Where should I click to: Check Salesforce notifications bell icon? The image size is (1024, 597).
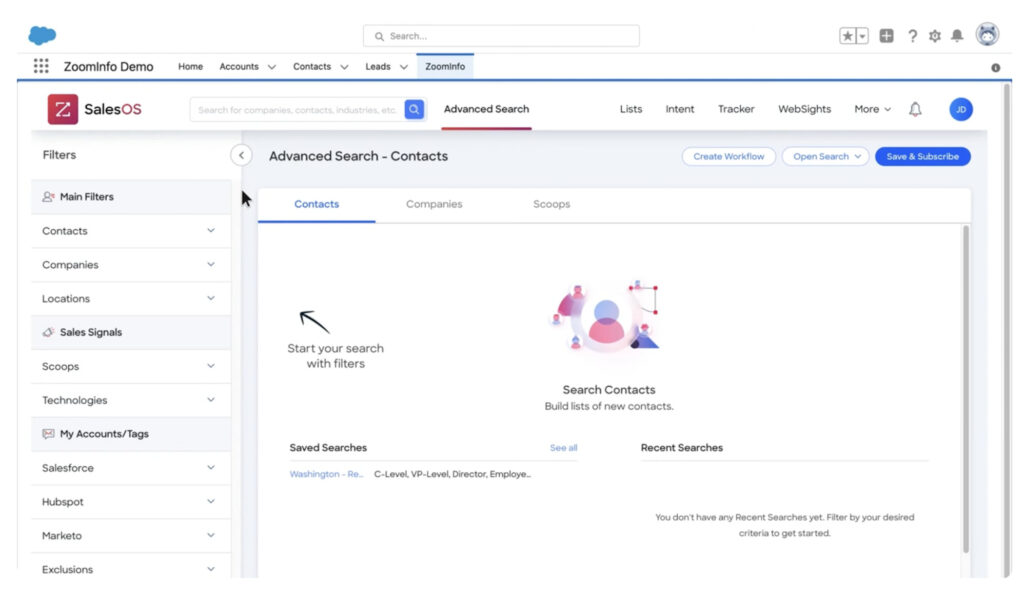(957, 34)
